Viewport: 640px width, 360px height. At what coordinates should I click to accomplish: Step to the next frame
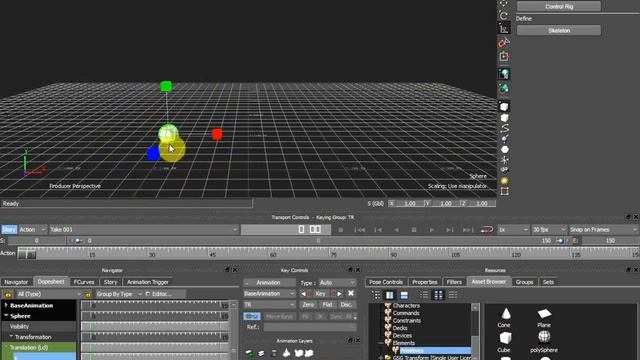pyautogui.click(x=449, y=230)
